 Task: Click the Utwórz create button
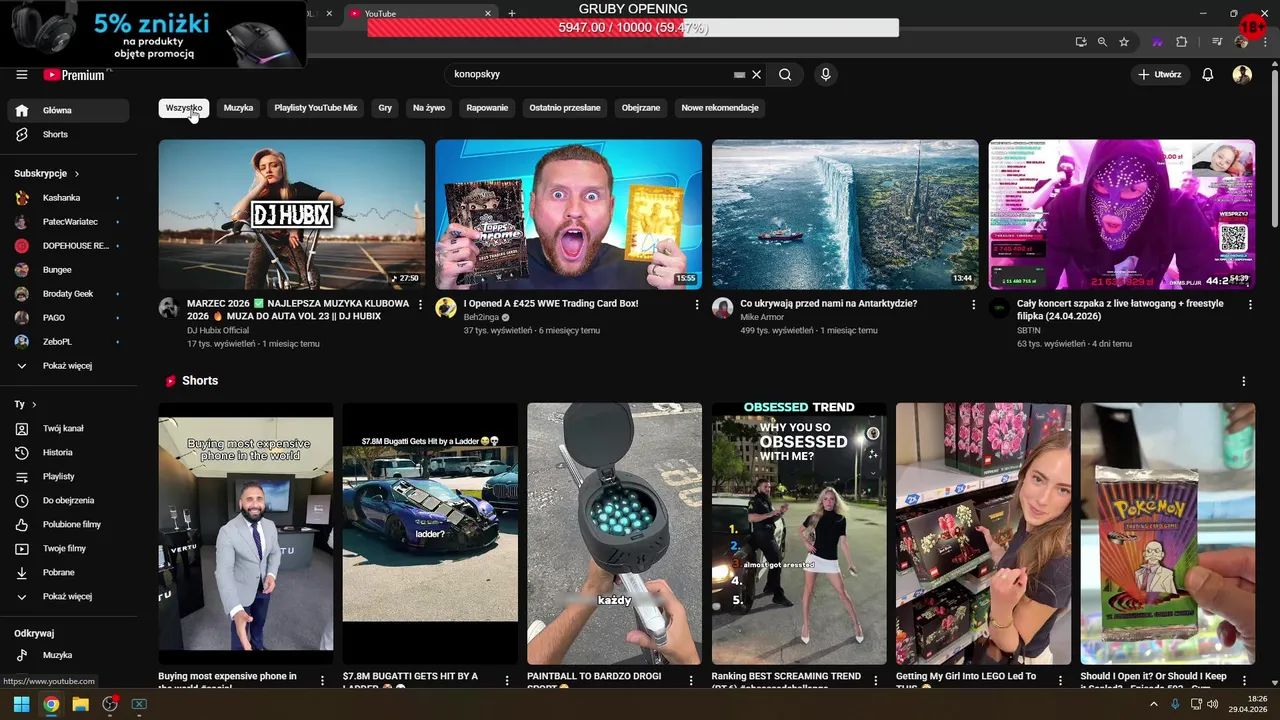[1159, 74]
